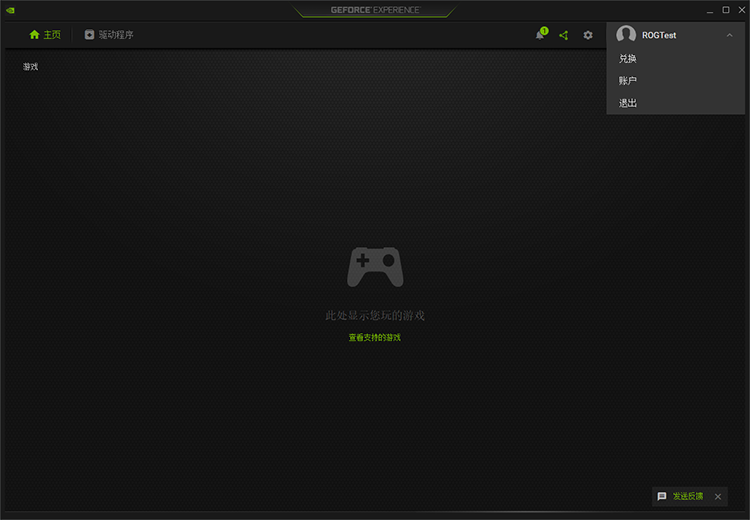Click the ROGTest username text
The height and width of the screenshot is (520, 750).
(x=659, y=35)
